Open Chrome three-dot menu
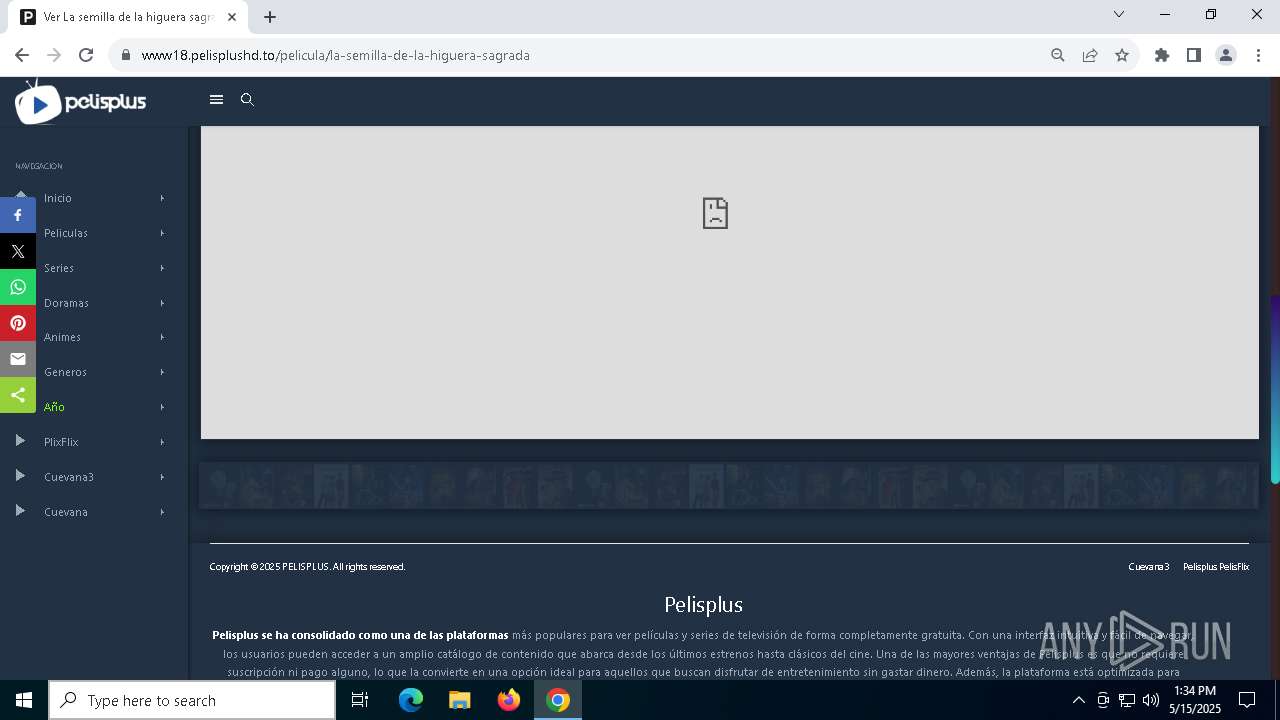Screen dimensions: 1280x720 pyautogui.click(x=1258, y=55)
